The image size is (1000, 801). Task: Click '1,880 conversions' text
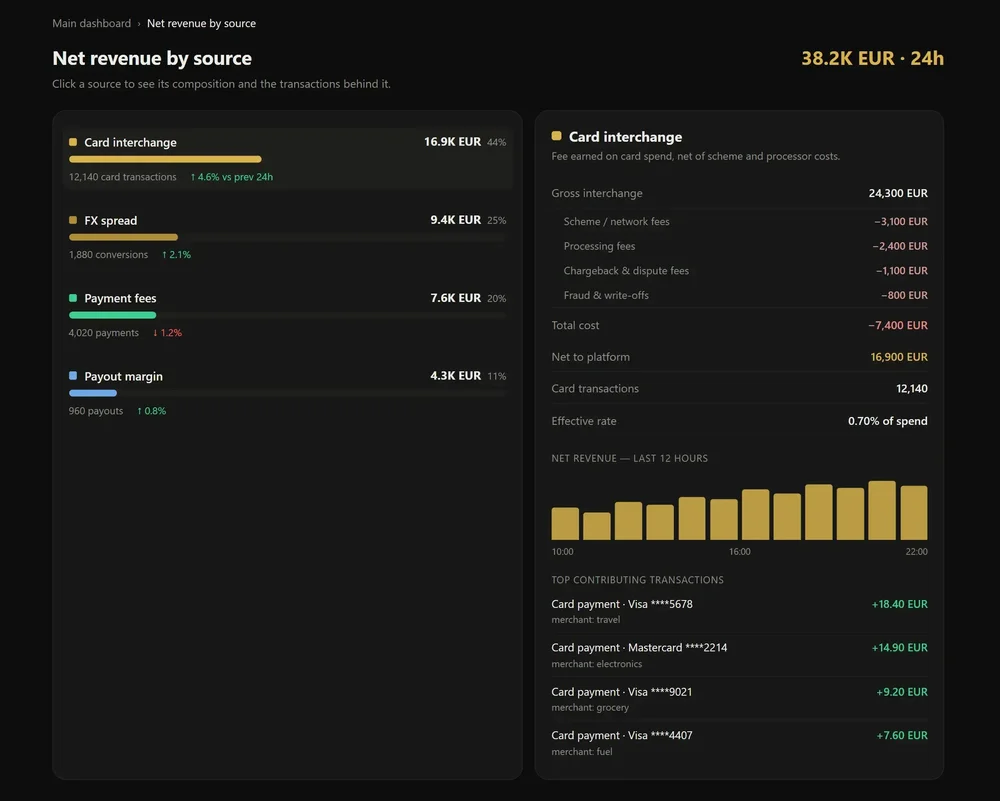108,254
